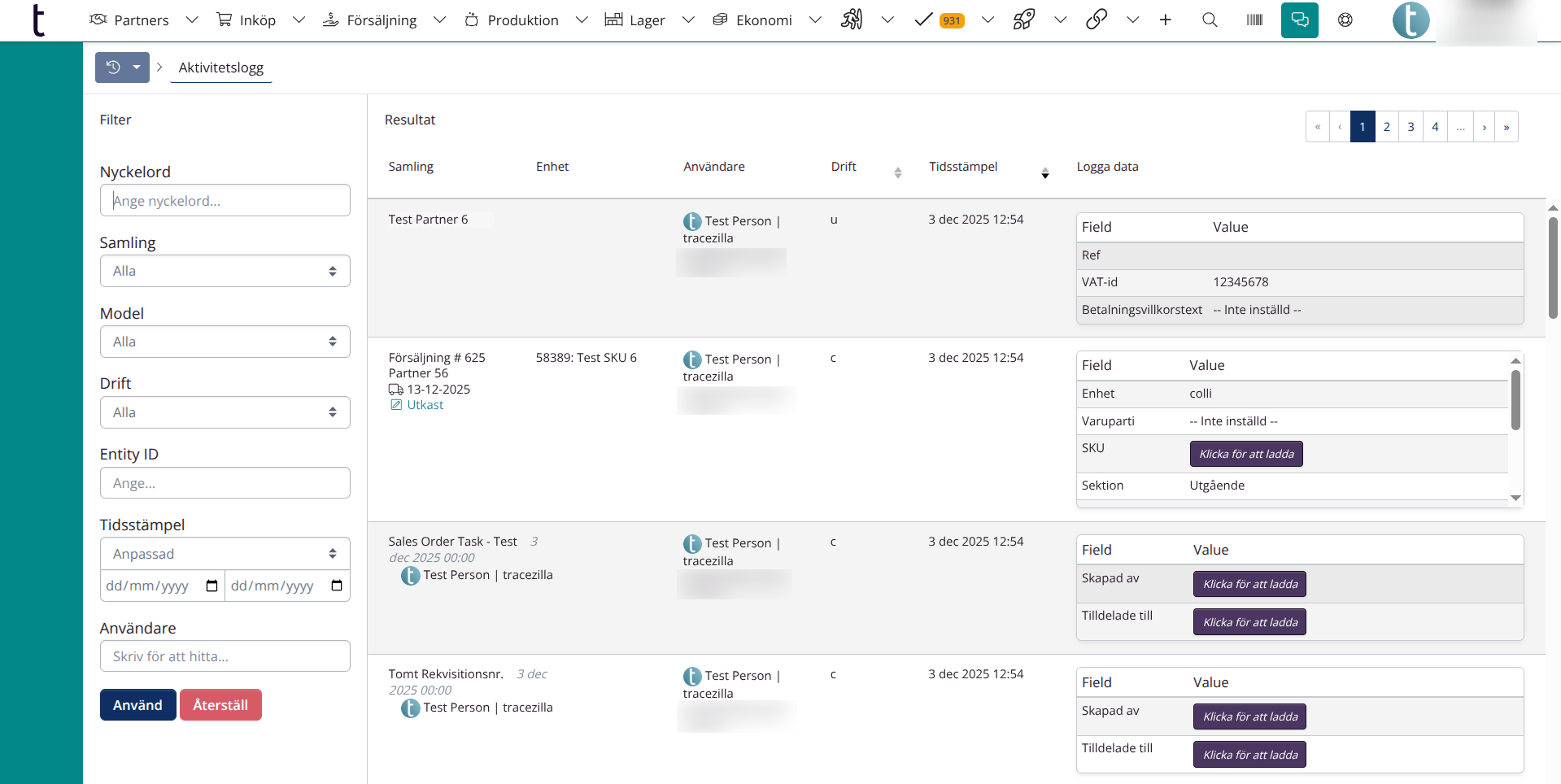This screenshot has width=1561, height=784.
Task: Click the help lifebuoy icon
Action: (1345, 20)
